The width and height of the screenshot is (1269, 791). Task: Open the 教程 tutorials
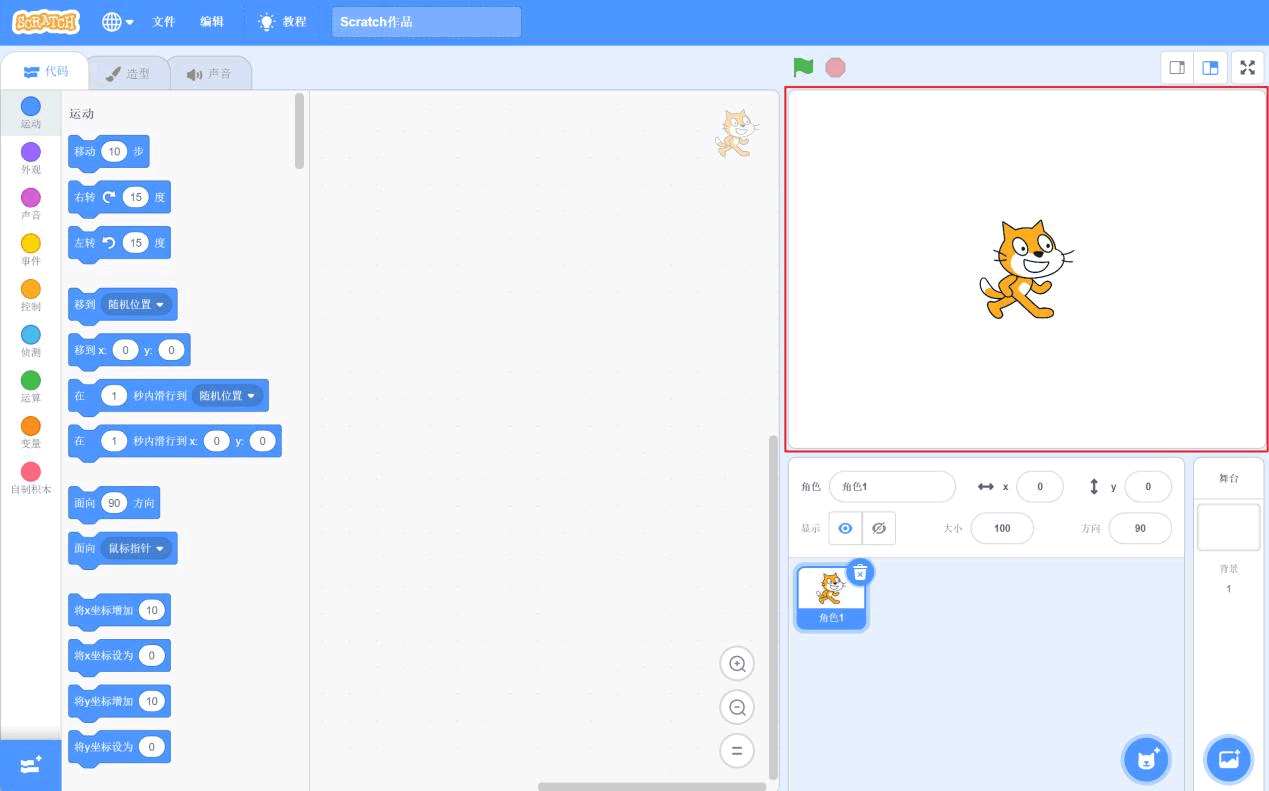282,22
